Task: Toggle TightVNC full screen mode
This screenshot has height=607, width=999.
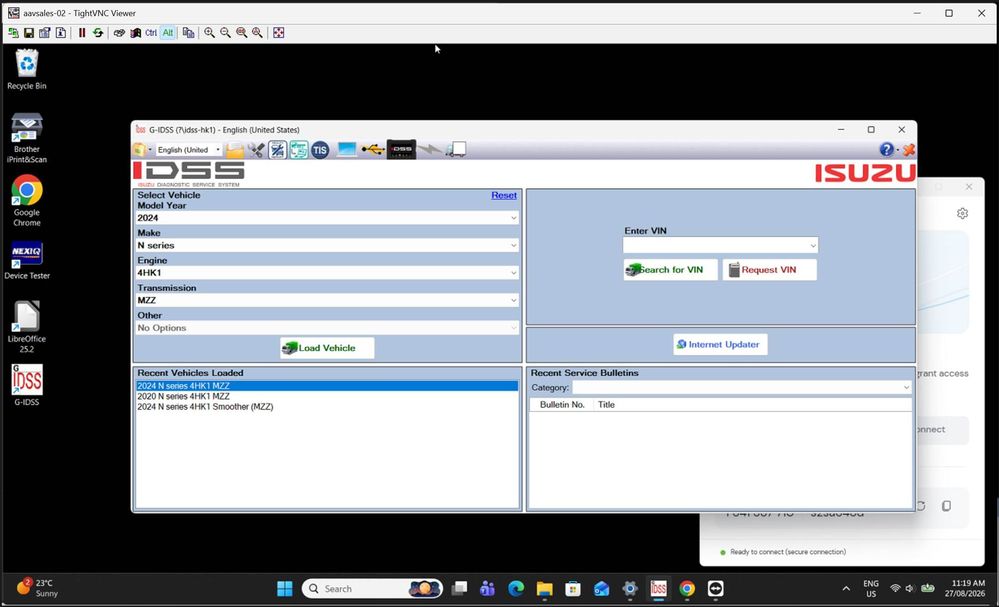Action: [x=278, y=32]
